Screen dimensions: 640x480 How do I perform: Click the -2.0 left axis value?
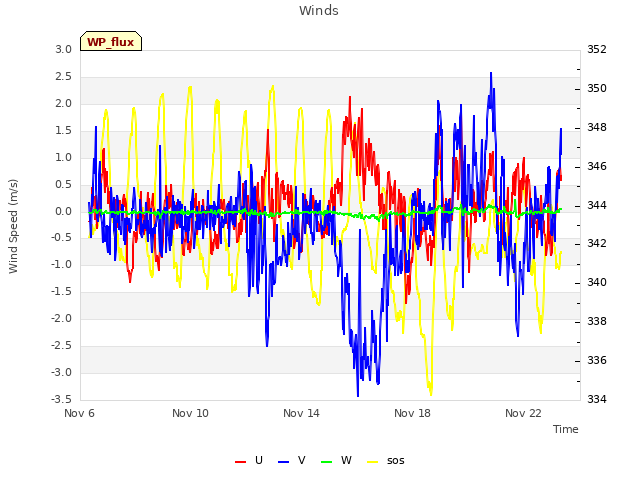click(62, 318)
